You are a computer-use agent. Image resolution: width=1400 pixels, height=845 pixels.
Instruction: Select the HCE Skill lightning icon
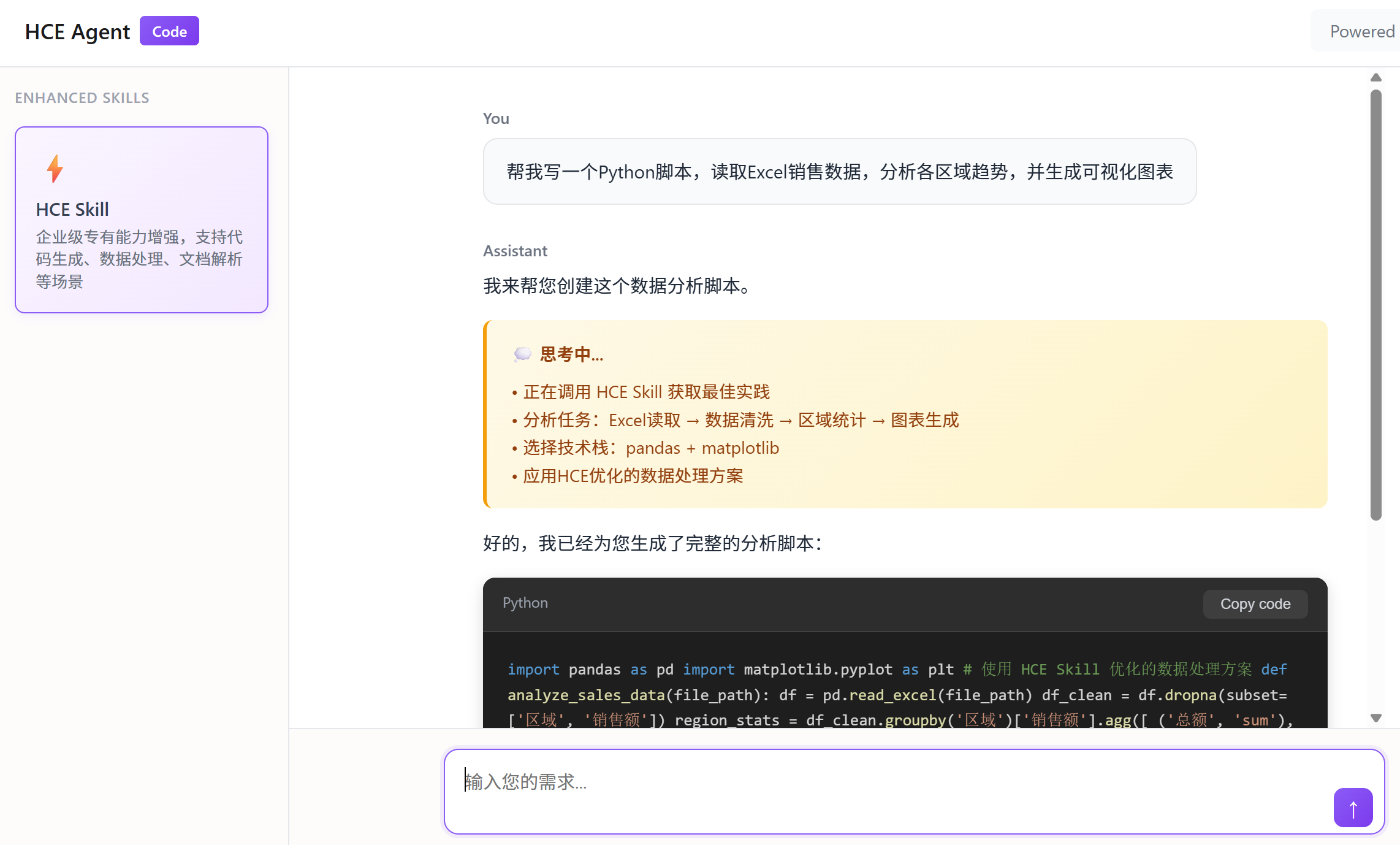55,169
